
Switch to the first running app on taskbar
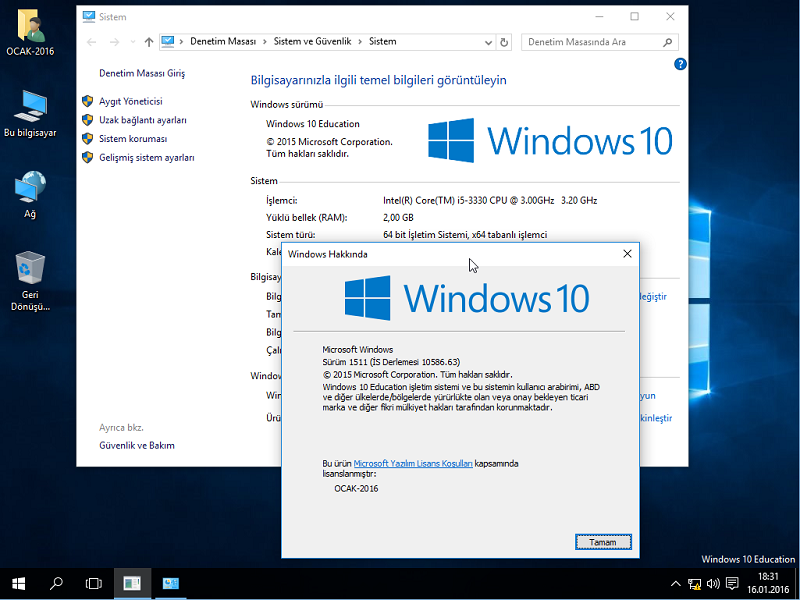pos(132,583)
